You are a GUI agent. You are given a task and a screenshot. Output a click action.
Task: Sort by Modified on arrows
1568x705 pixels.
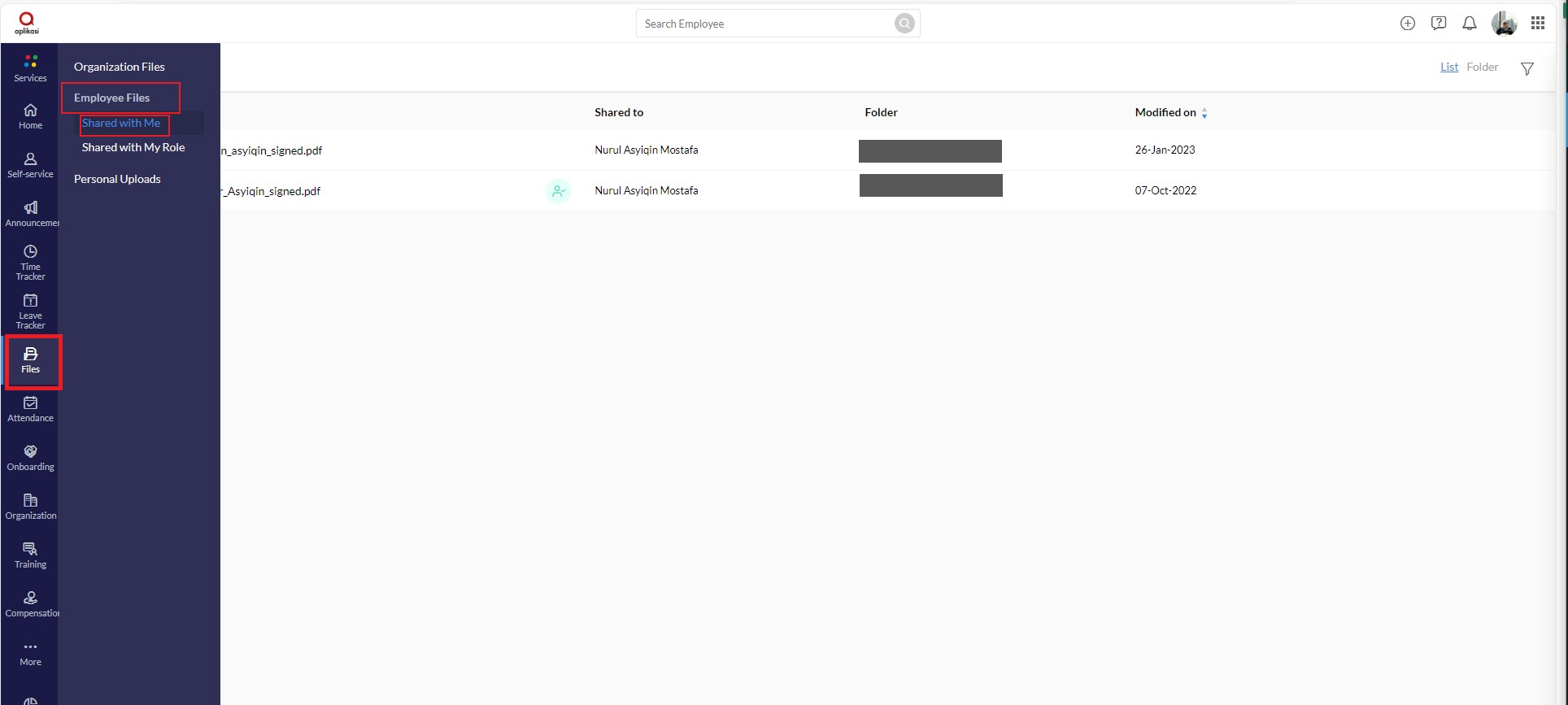[1204, 113]
